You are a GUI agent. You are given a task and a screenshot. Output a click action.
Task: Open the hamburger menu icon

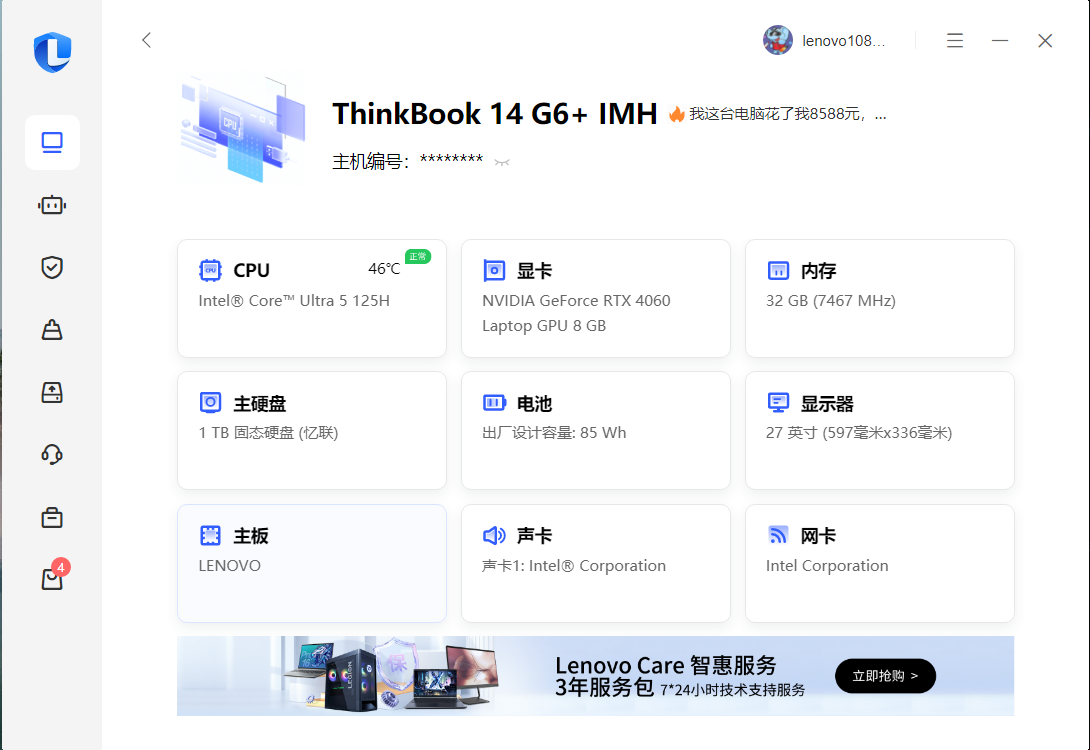954,41
